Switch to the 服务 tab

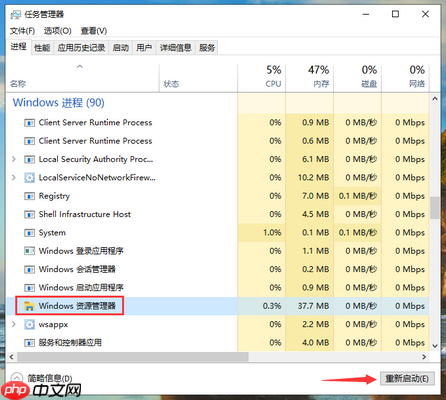pyautogui.click(x=207, y=48)
